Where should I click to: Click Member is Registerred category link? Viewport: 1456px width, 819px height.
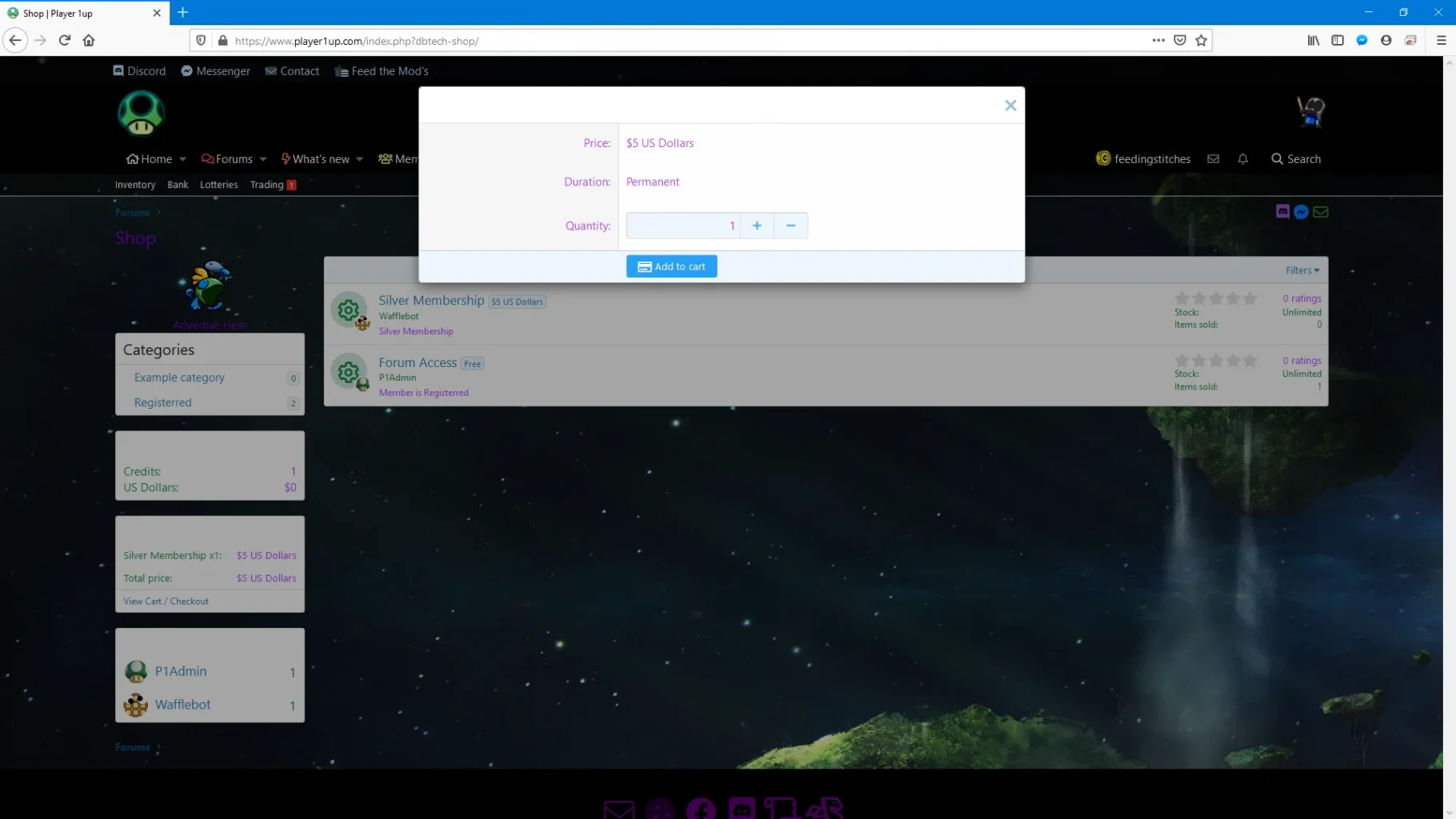coord(423,393)
